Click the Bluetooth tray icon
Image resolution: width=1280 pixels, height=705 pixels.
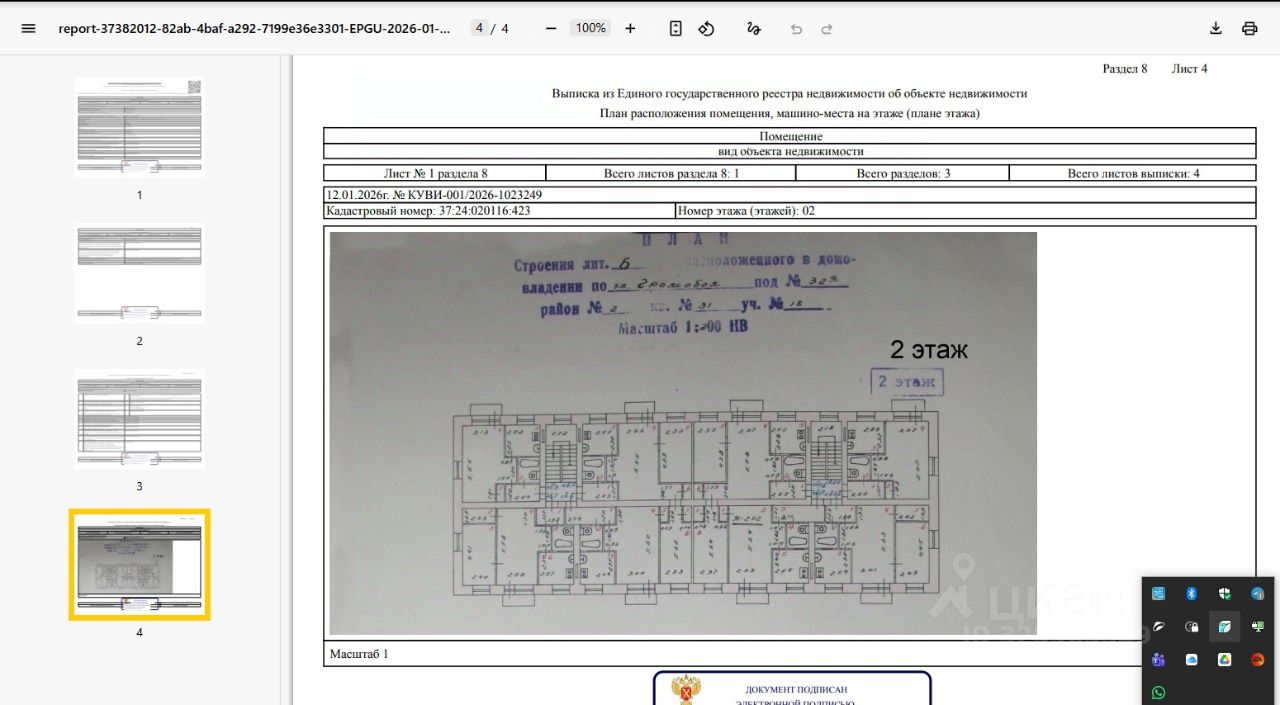coord(1192,594)
